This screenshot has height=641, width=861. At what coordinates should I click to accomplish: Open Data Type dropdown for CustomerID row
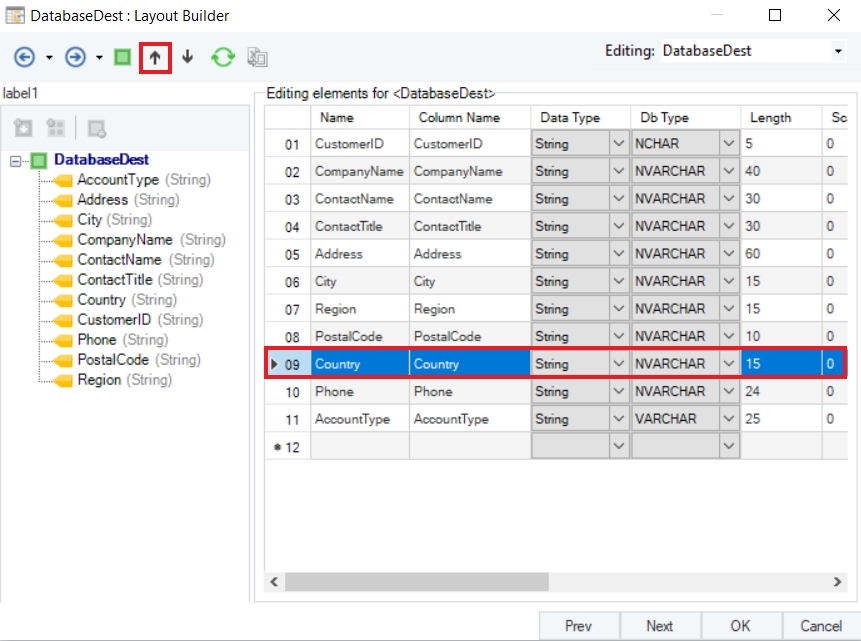tap(618, 144)
